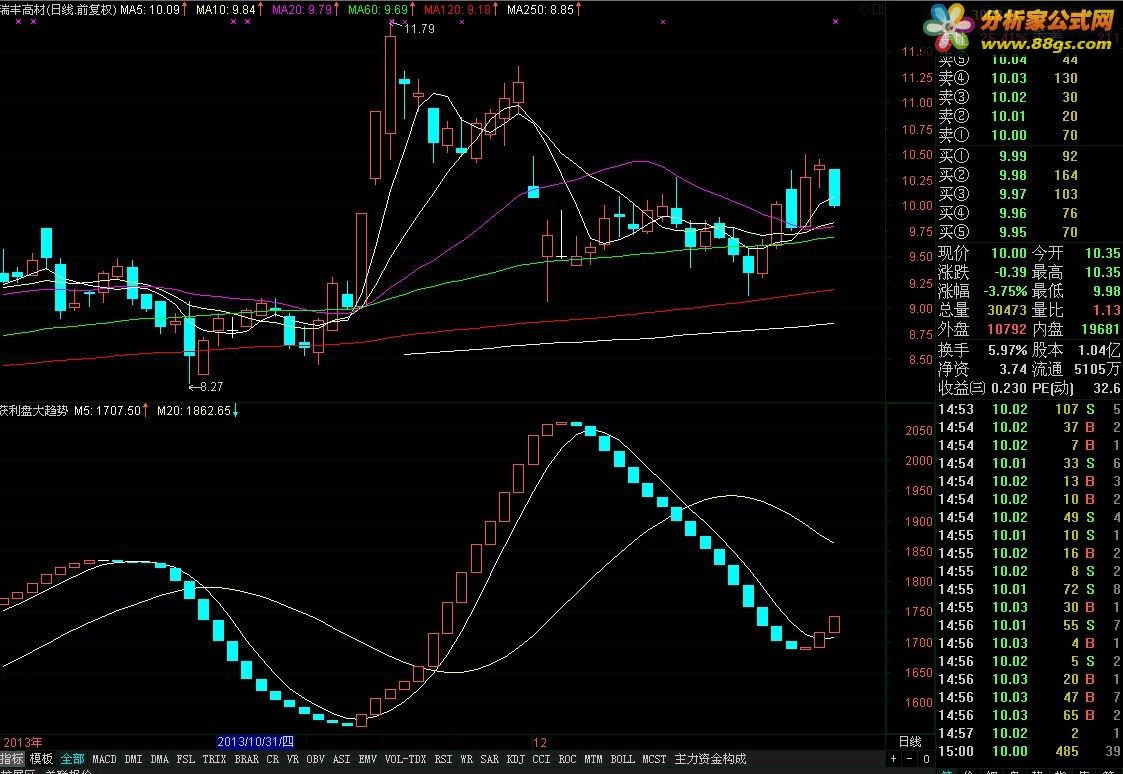
Task: Select the 卖③ 10.02 ask row
Action: (1008, 97)
